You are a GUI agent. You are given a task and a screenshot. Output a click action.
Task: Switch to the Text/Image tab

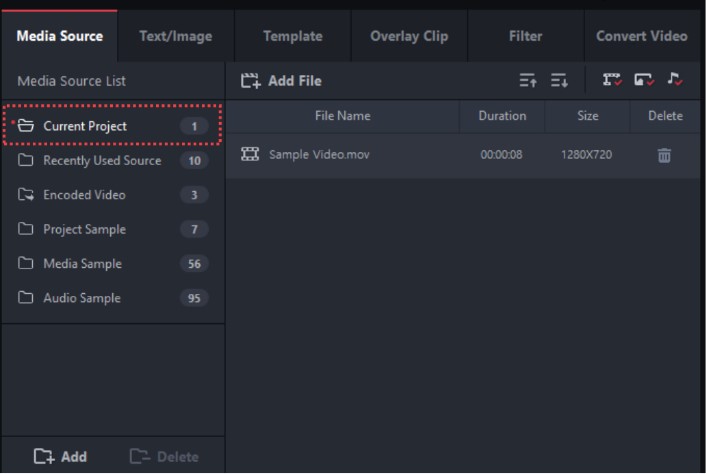(x=175, y=36)
